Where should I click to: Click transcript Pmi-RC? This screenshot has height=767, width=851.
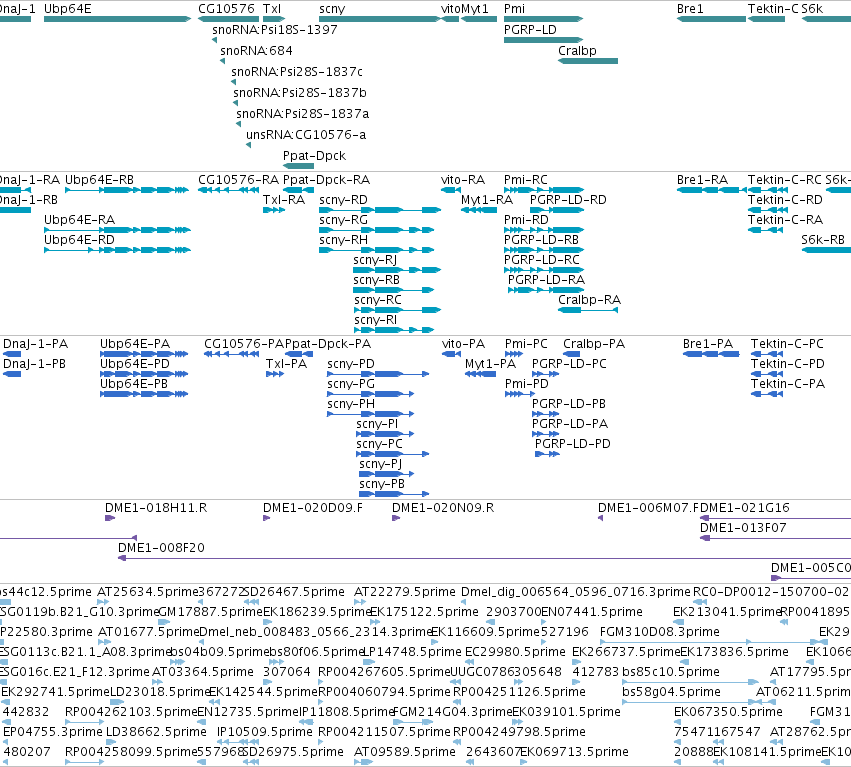[544, 190]
